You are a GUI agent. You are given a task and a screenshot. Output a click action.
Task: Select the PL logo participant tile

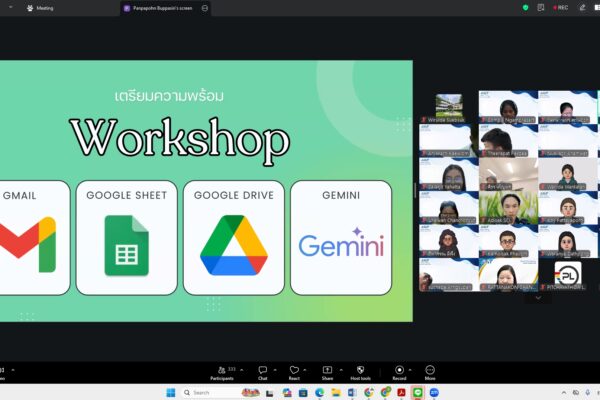(568, 274)
